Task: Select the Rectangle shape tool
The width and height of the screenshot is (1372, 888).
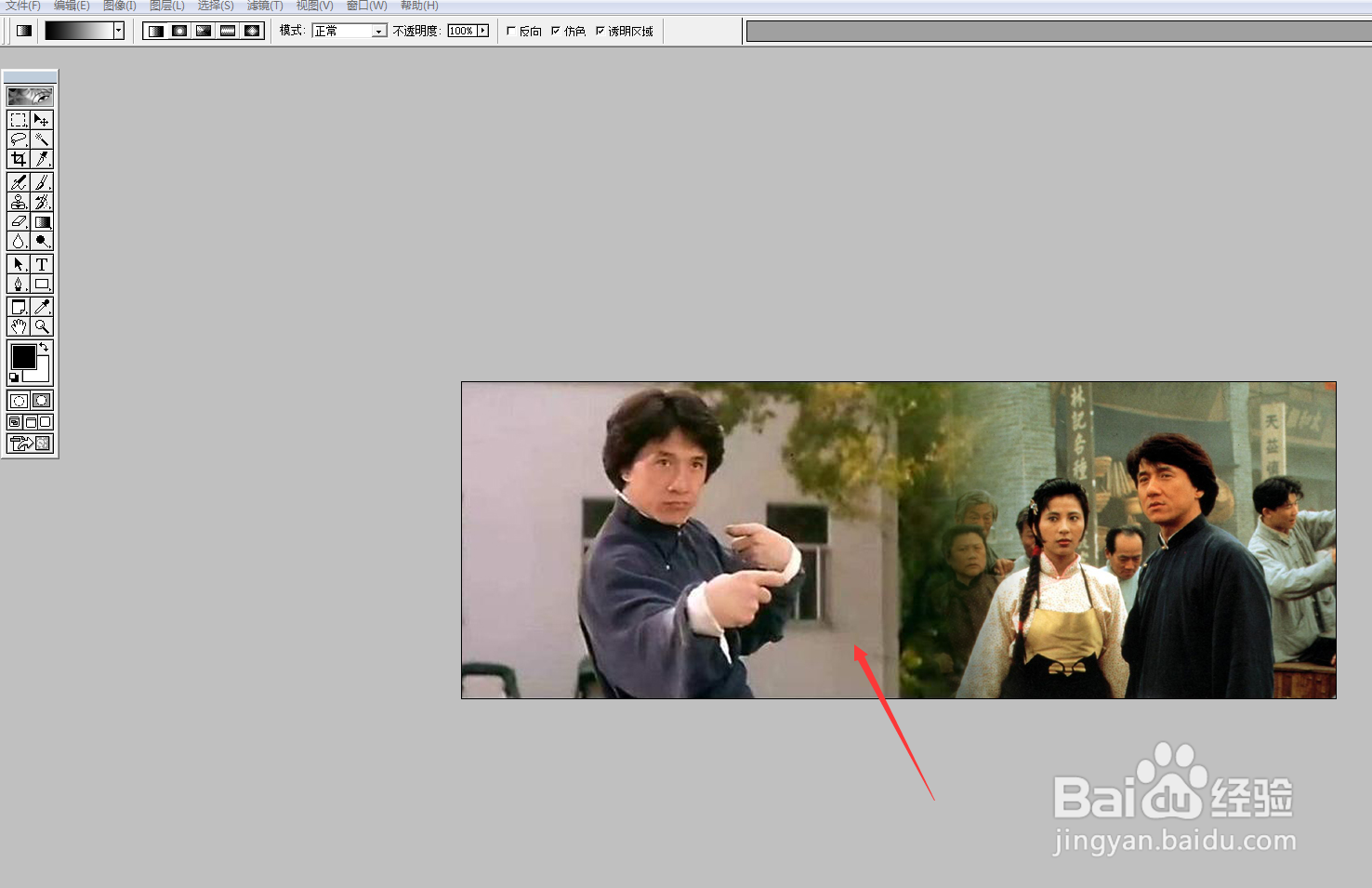Action: (x=42, y=284)
